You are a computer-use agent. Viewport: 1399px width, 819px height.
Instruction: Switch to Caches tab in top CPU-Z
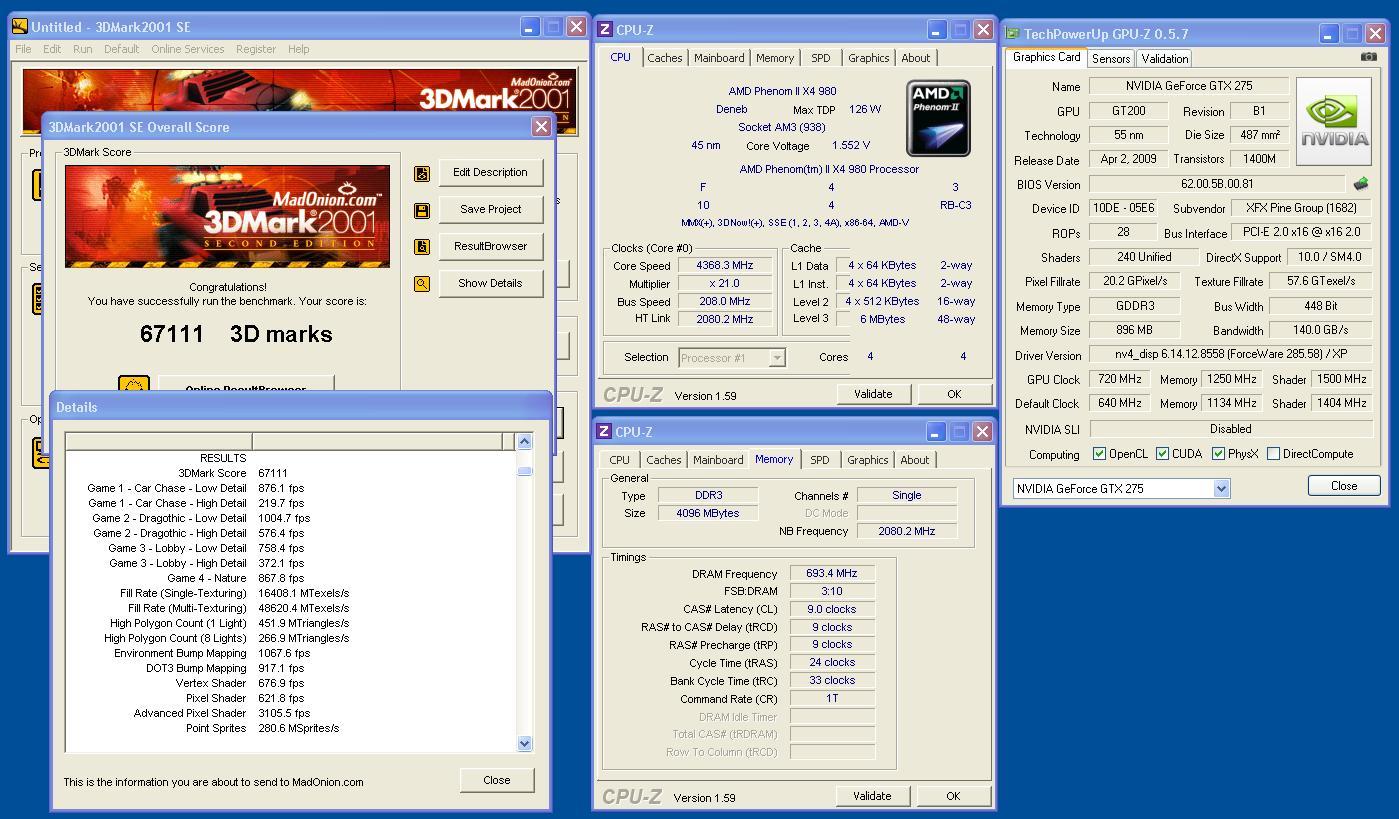pyautogui.click(x=665, y=58)
